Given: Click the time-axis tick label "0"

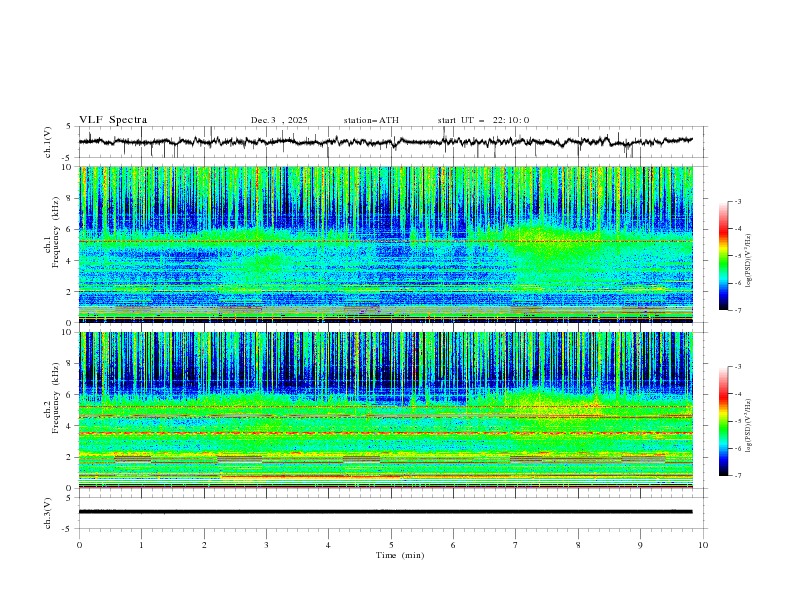Looking at the screenshot, I should tap(79, 545).
